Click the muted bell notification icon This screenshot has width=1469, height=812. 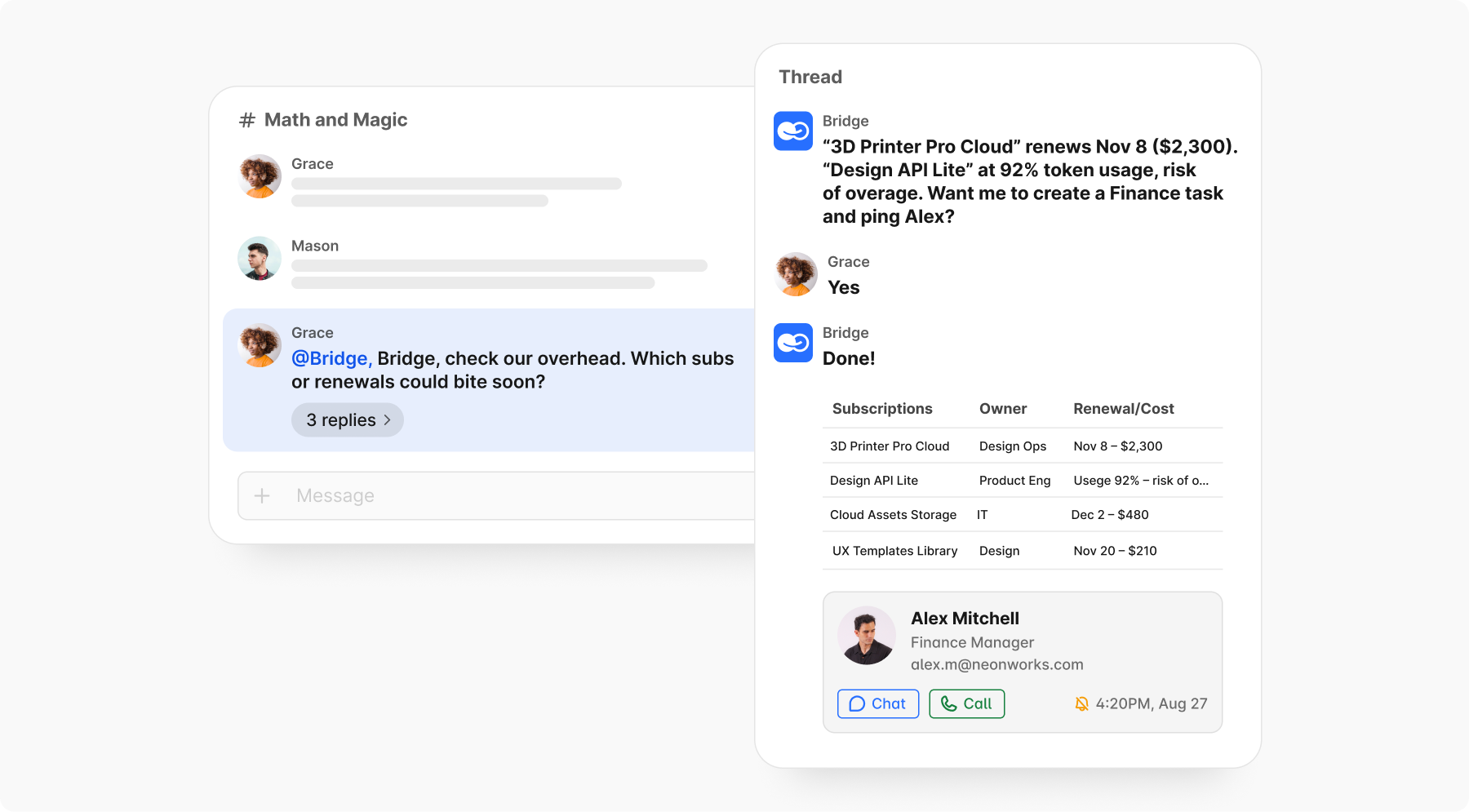point(1081,703)
